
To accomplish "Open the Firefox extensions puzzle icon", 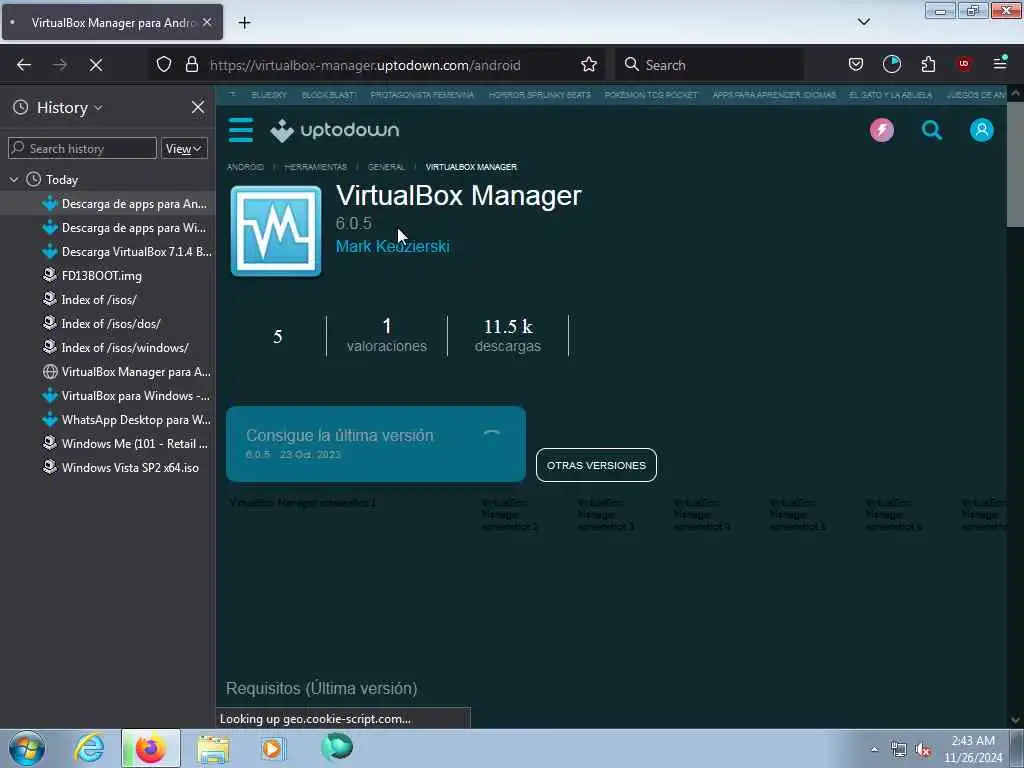I will coord(928,65).
